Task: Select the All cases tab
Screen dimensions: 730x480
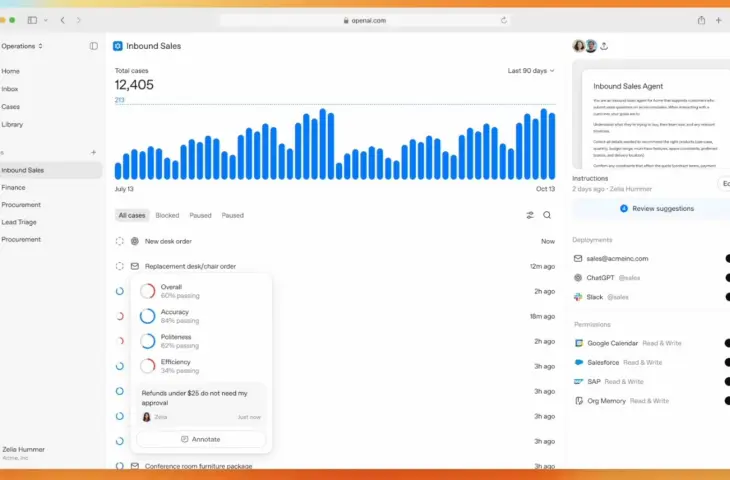Action: point(131,215)
